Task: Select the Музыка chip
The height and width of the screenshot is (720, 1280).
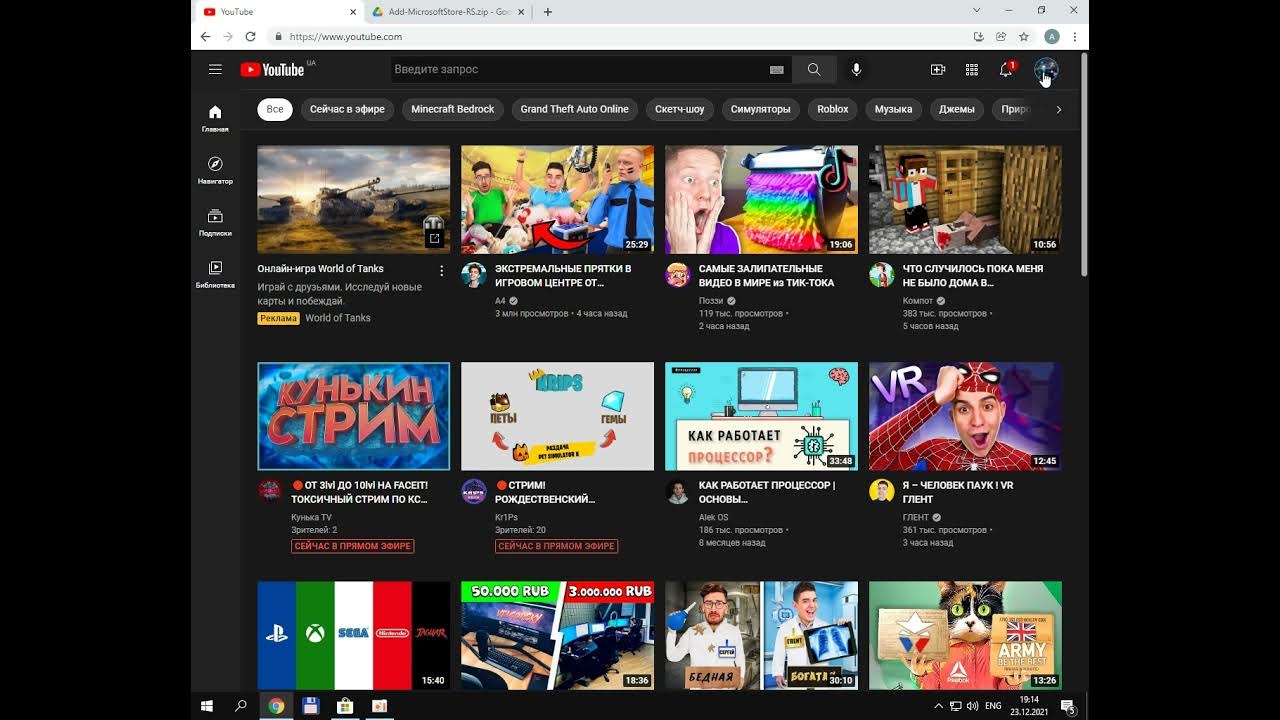Action: point(894,109)
